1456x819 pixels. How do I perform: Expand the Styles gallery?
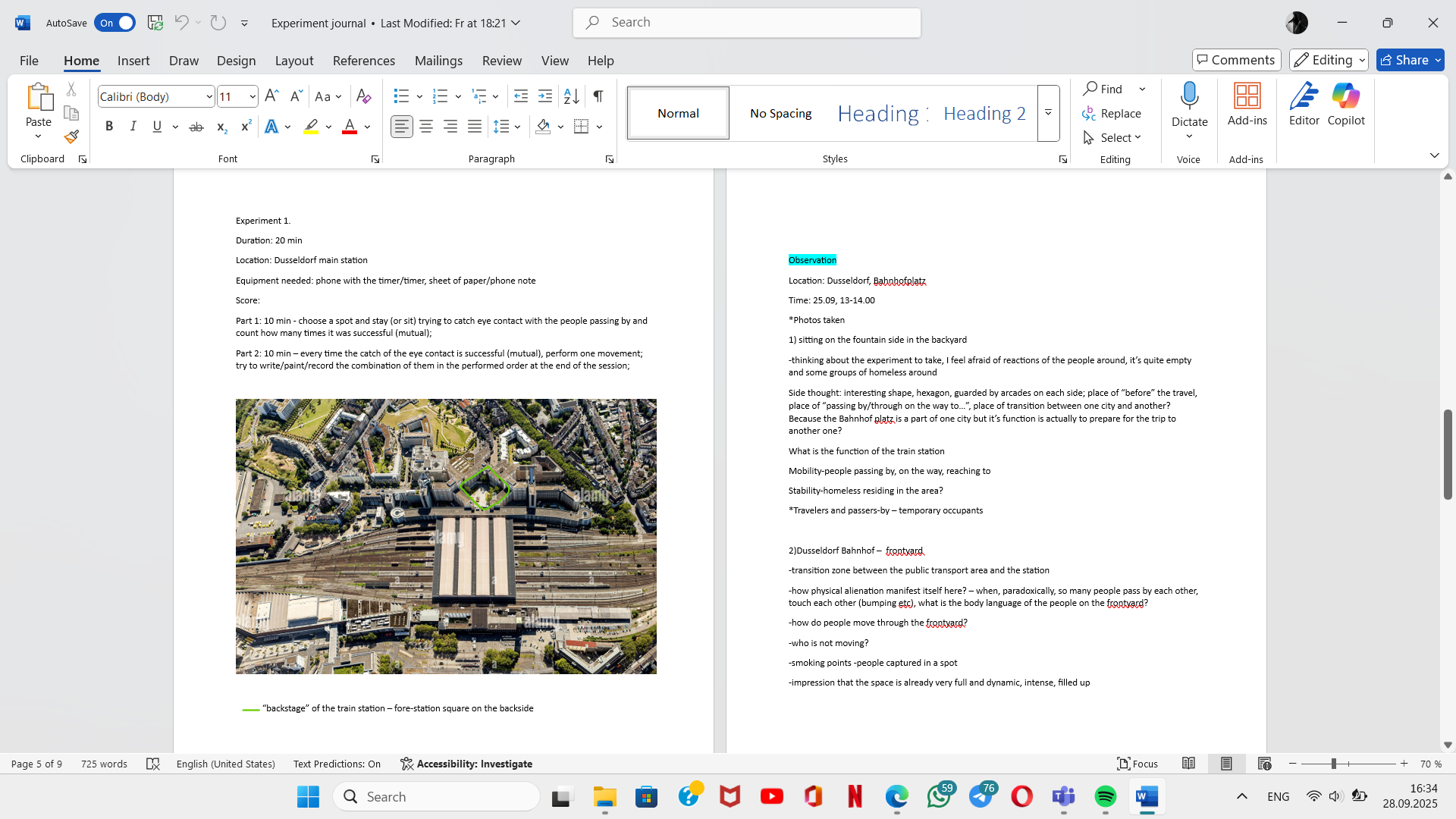tap(1048, 113)
